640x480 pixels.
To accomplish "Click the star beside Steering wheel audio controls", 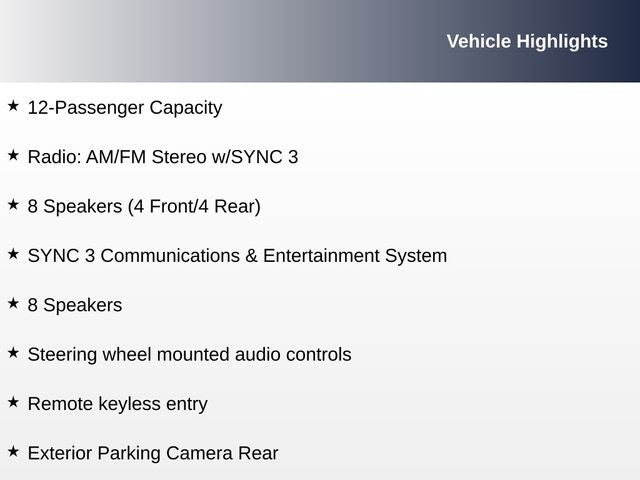I will pos(13,352).
